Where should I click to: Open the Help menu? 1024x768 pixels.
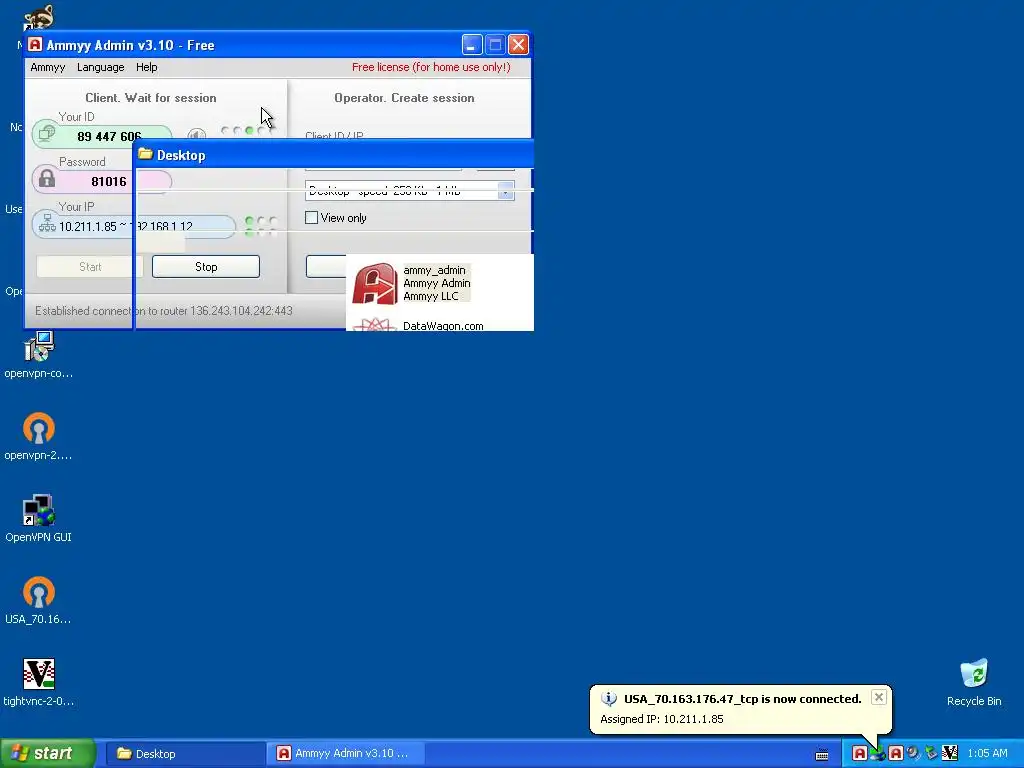pyautogui.click(x=146, y=67)
